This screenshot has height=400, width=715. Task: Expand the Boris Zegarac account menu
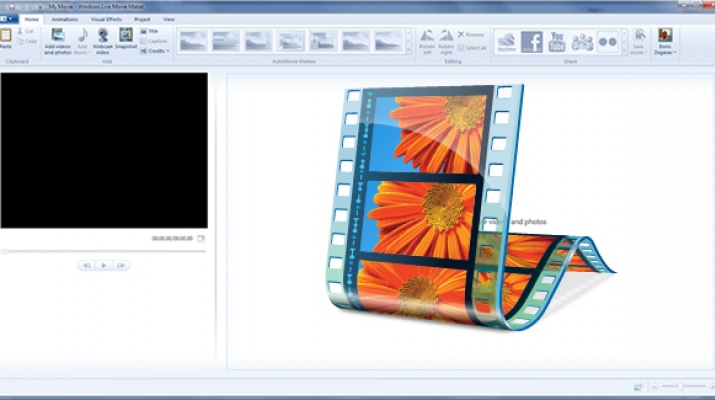(x=674, y=52)
